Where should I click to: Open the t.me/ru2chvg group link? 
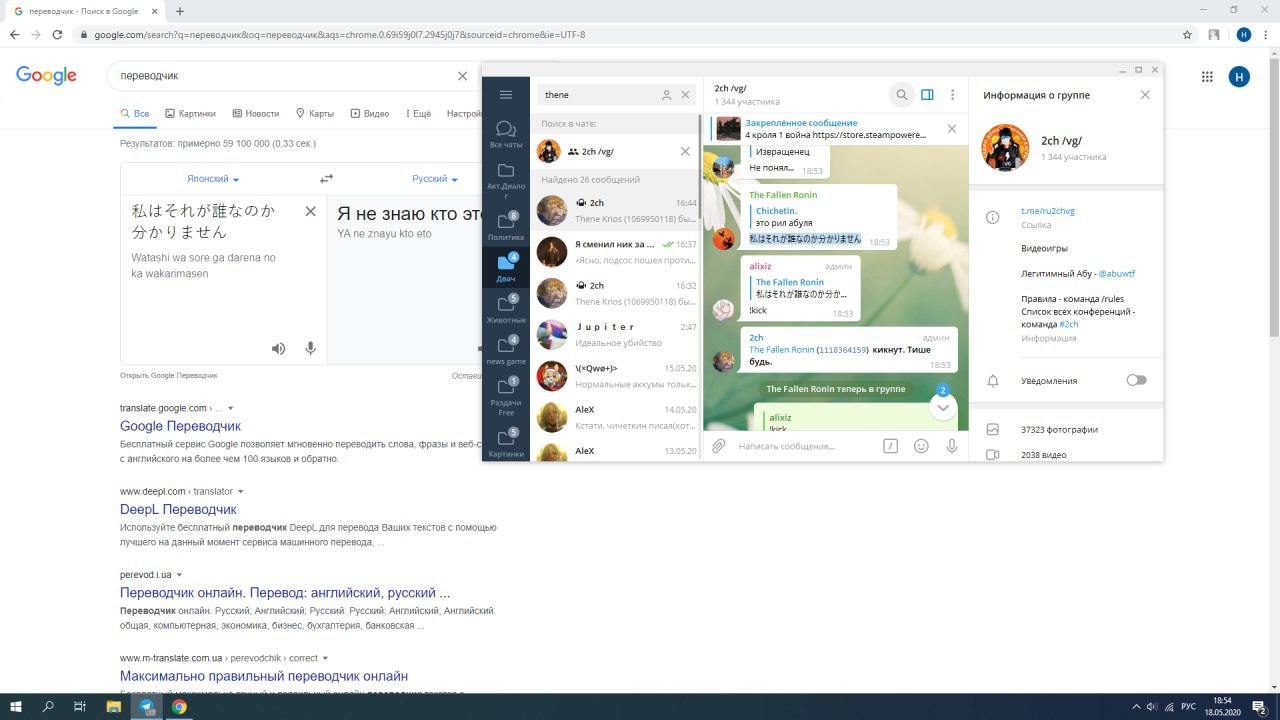point(1047,211)
